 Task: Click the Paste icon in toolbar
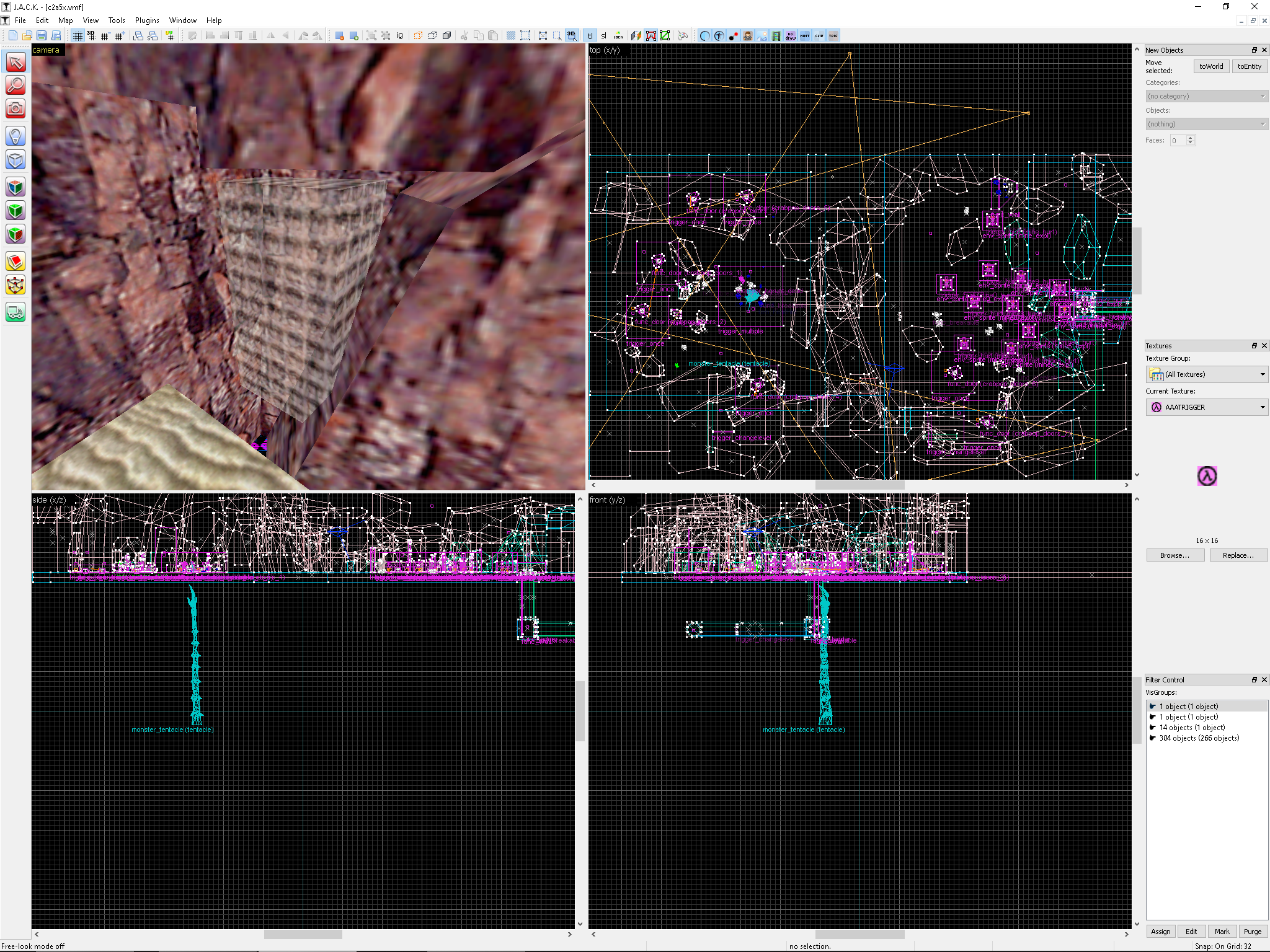[493, 36]
